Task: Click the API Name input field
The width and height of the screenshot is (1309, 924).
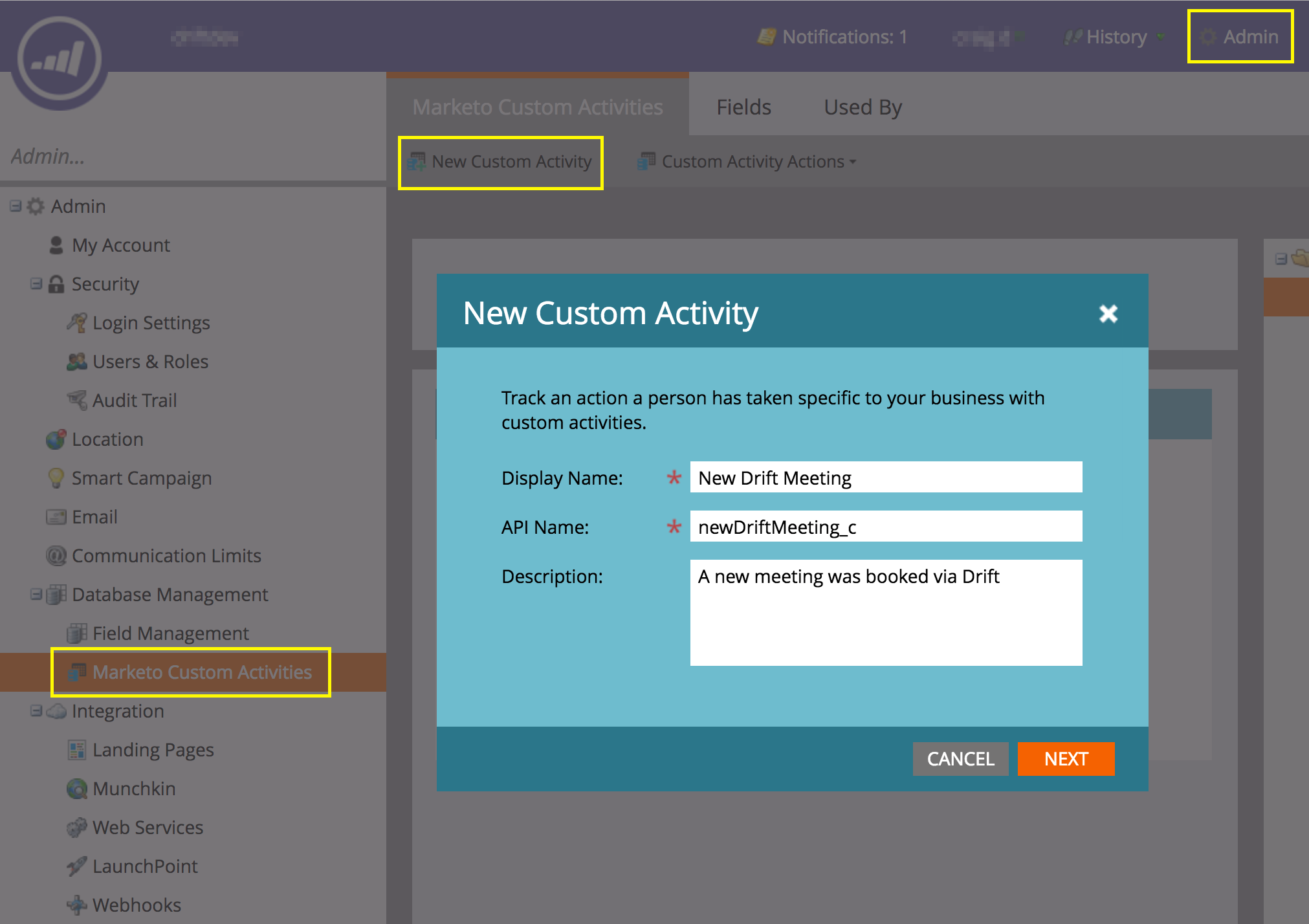Action: click(886, 527)
